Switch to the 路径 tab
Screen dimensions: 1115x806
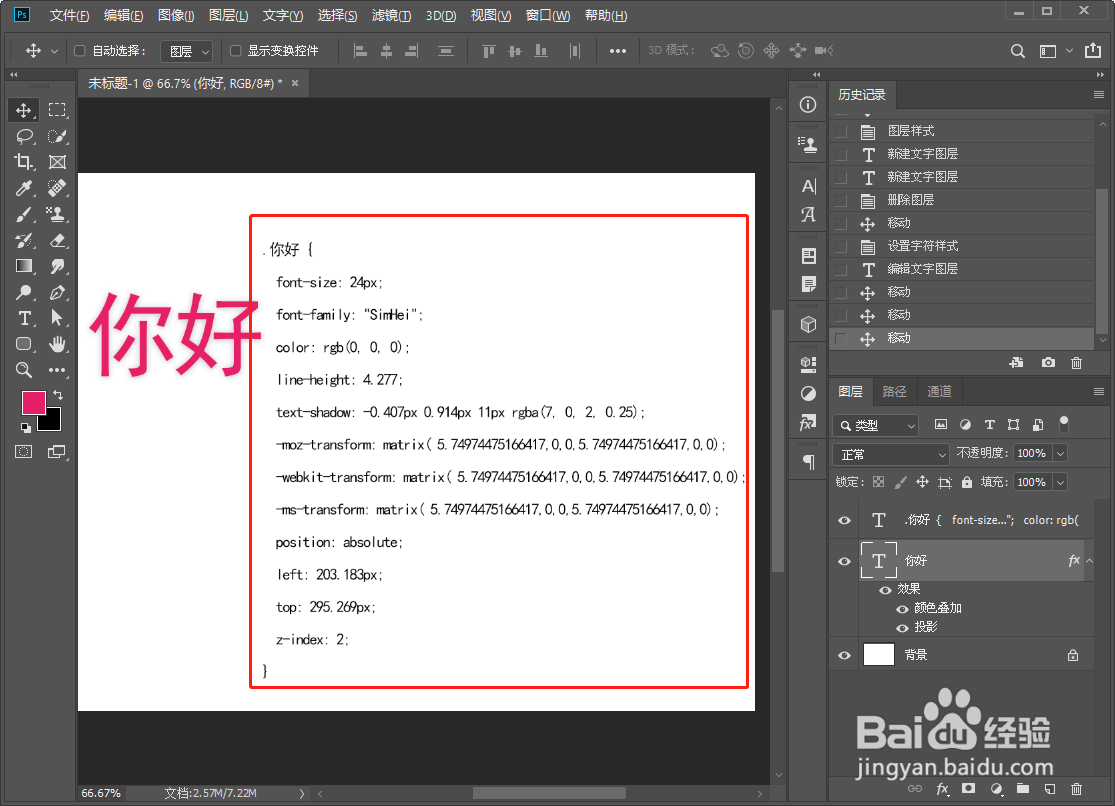894,391
